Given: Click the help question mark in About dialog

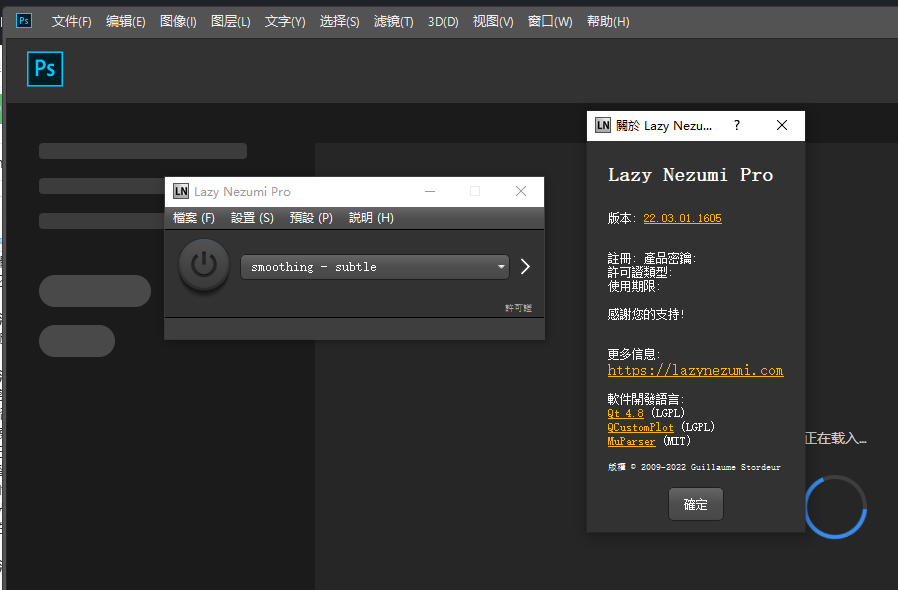Looking at the screenshot, I should click(737, 125).
